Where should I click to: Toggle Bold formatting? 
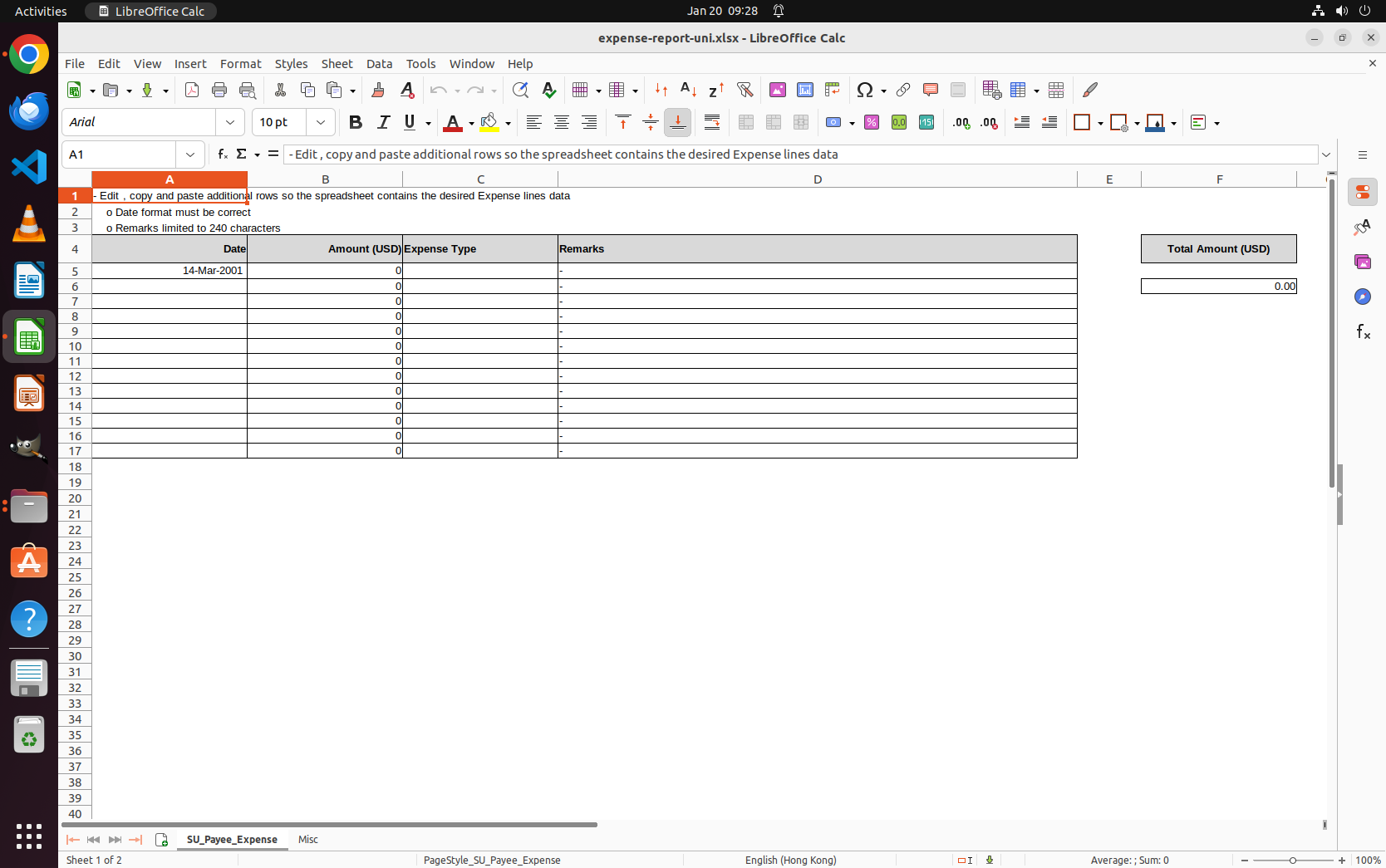(356, 122)
